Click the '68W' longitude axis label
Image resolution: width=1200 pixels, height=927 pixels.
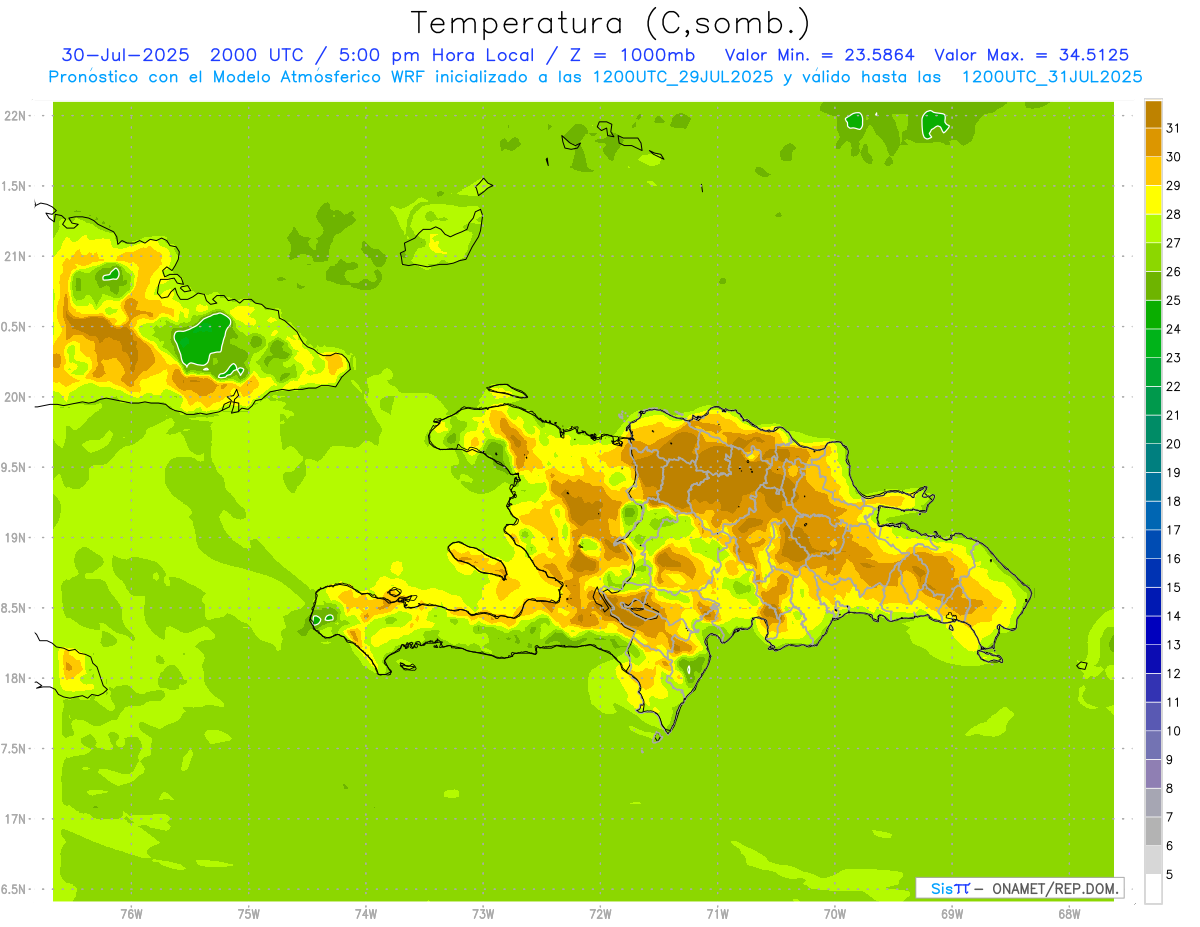[x=1069, y=914]
